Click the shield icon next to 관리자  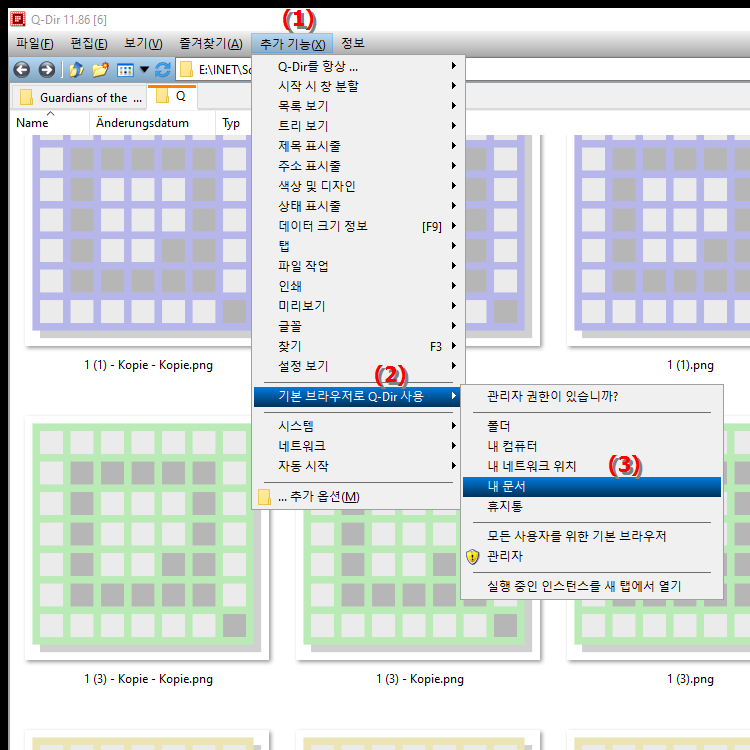click(x=473, y=556)
